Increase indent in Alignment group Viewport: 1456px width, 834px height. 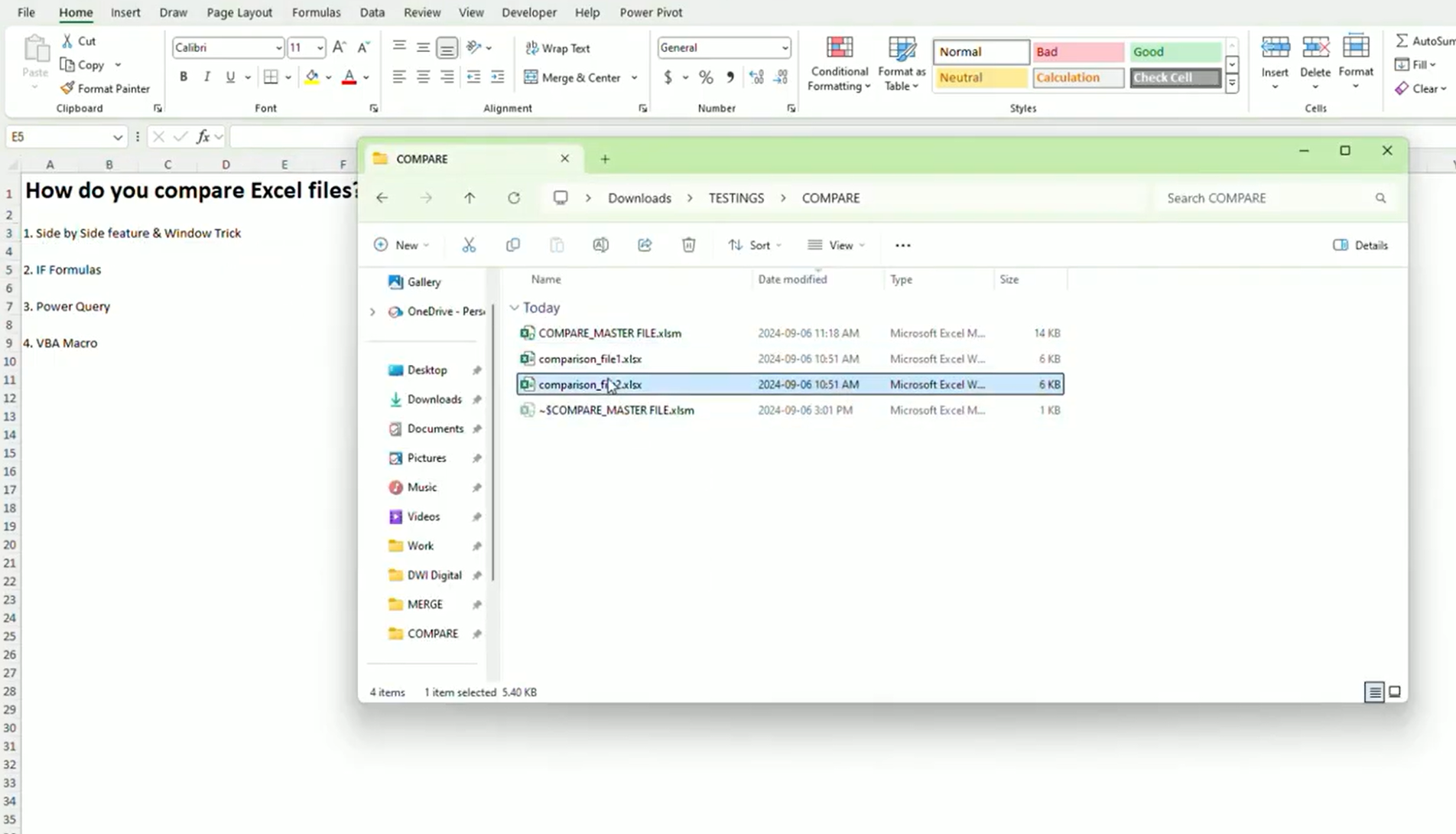coord(498,77)
